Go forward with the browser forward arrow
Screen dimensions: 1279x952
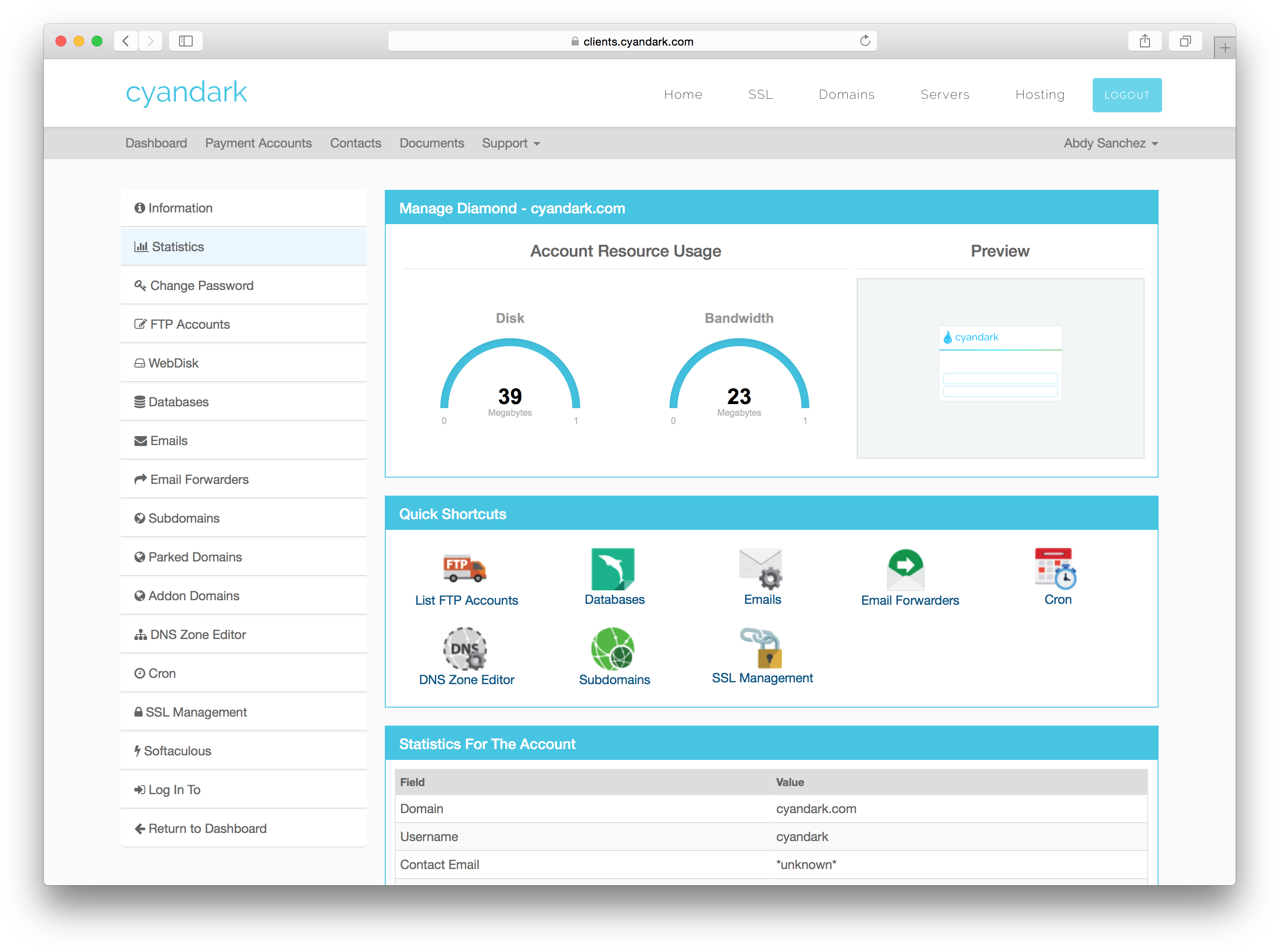tap(150, 41)
